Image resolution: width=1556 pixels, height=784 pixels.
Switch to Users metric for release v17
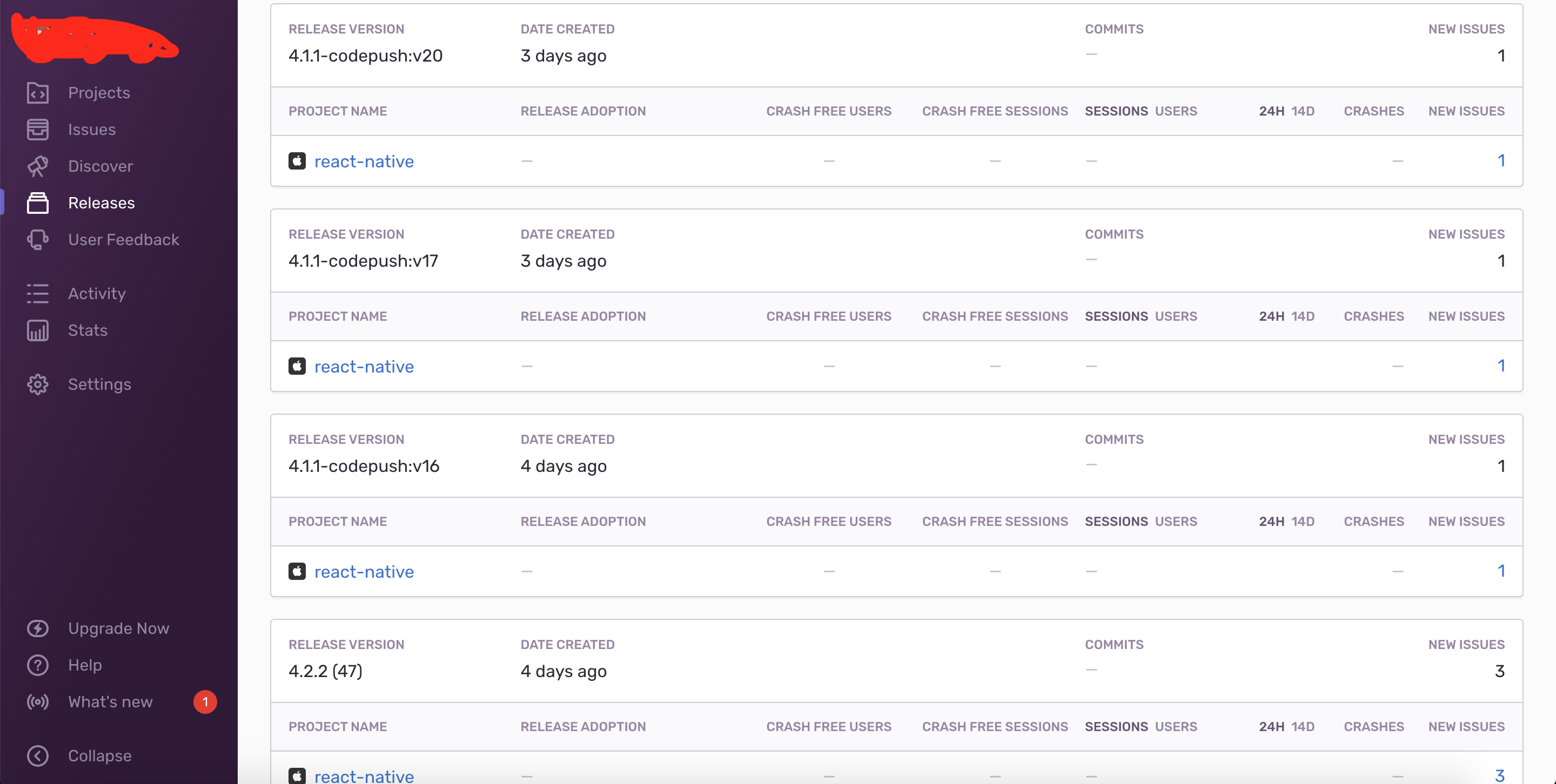coord(1176,316)
